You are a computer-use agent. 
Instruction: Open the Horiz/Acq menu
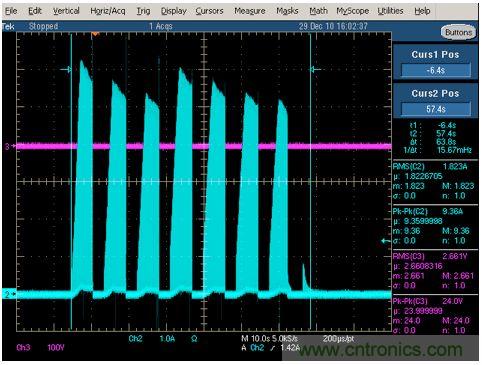click(x=108, y=11)
